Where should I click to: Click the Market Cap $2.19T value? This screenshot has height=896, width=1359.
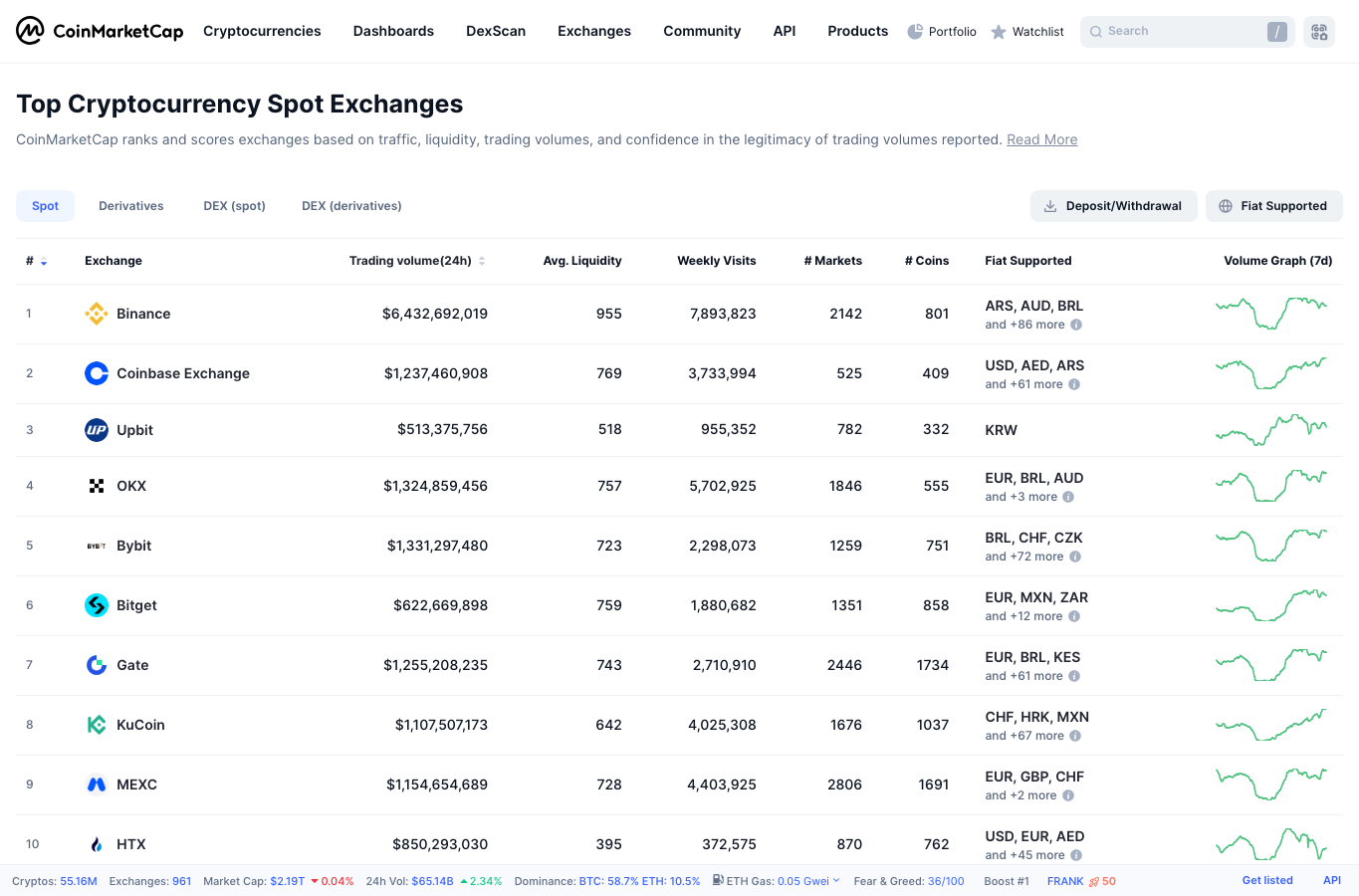(287, 881)
